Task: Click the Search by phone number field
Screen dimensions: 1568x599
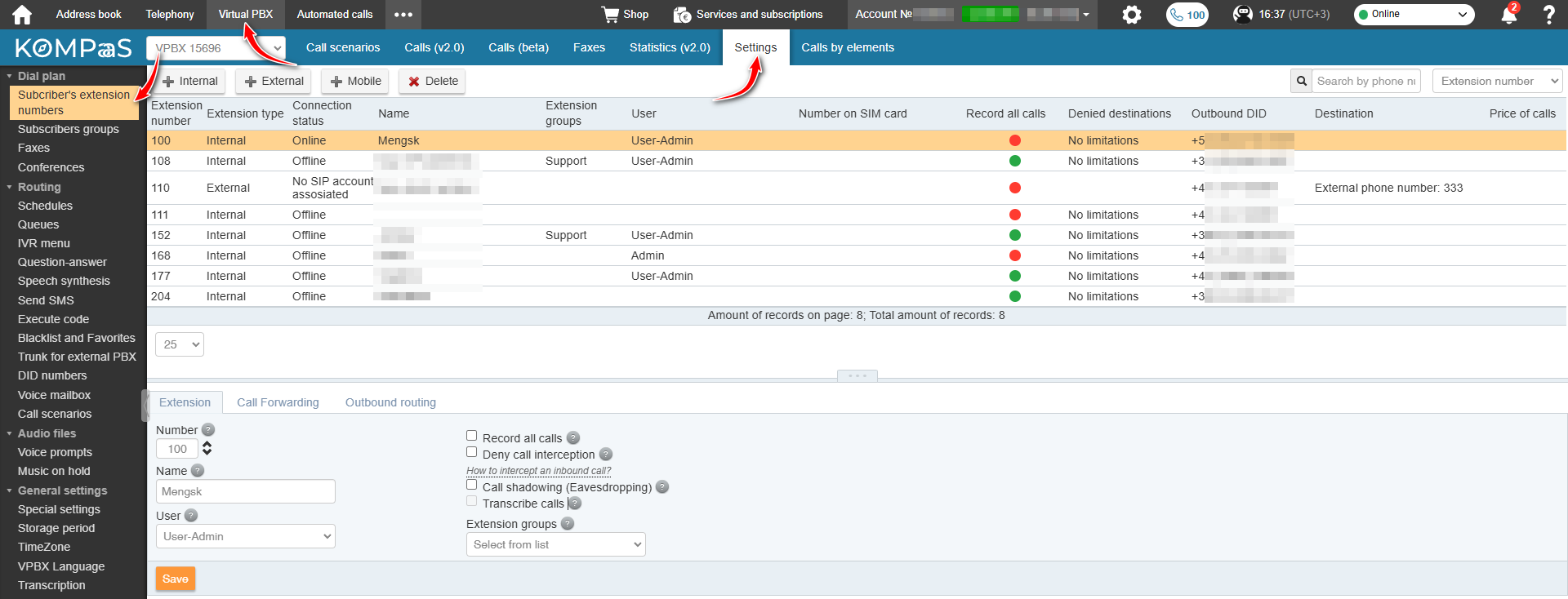Action: click(1366, 81)
